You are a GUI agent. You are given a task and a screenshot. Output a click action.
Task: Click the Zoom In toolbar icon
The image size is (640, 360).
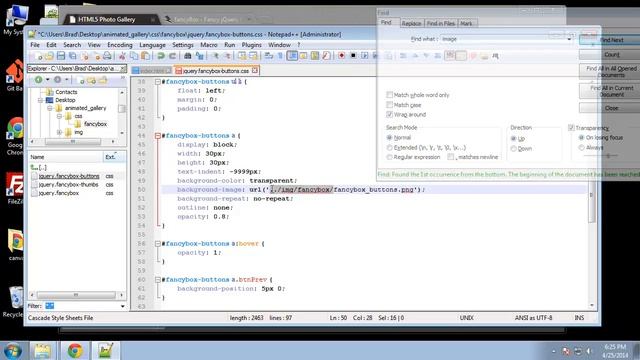point(215,56)
